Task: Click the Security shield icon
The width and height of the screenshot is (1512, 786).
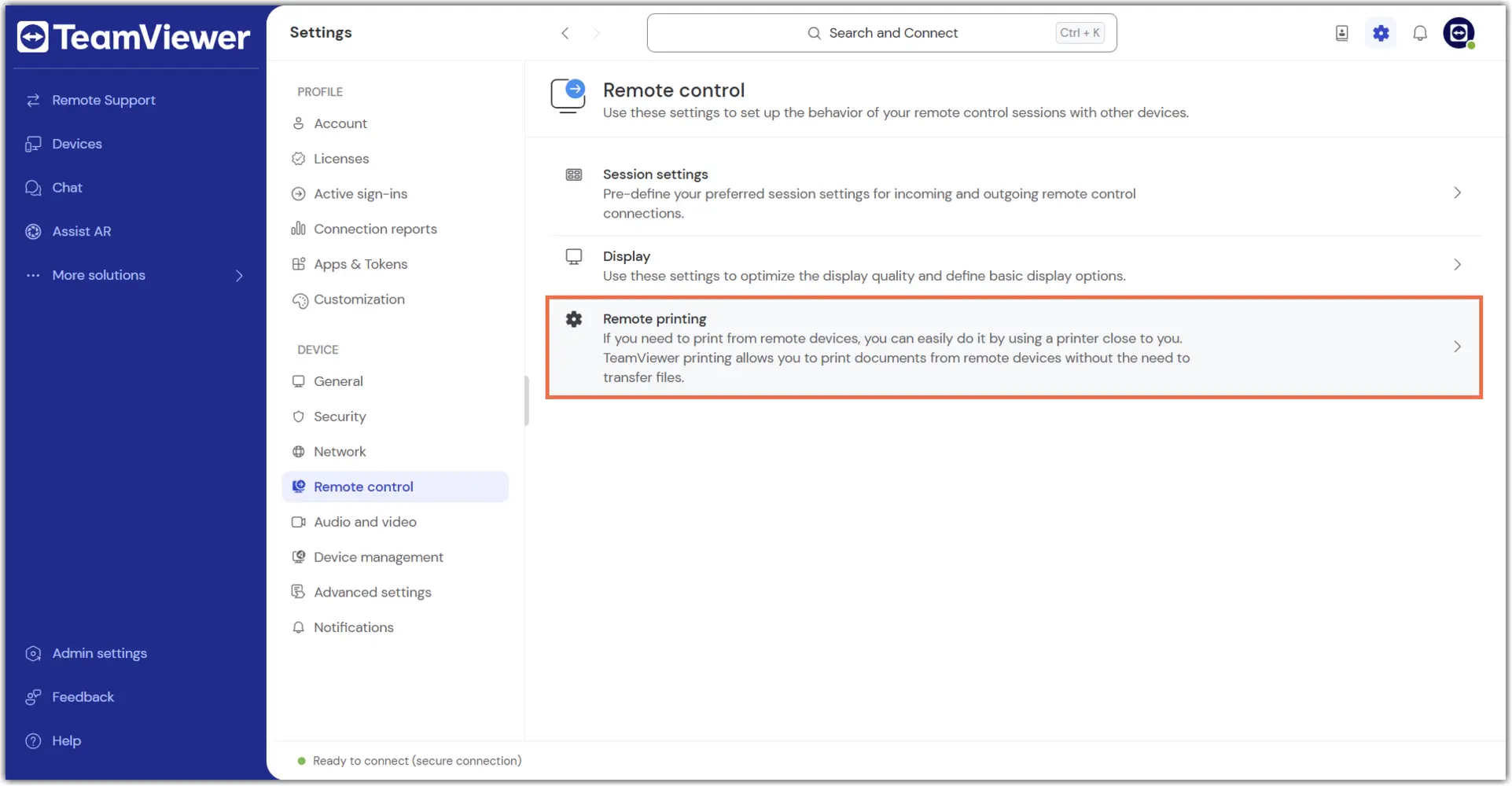Action: click(298, 417)
